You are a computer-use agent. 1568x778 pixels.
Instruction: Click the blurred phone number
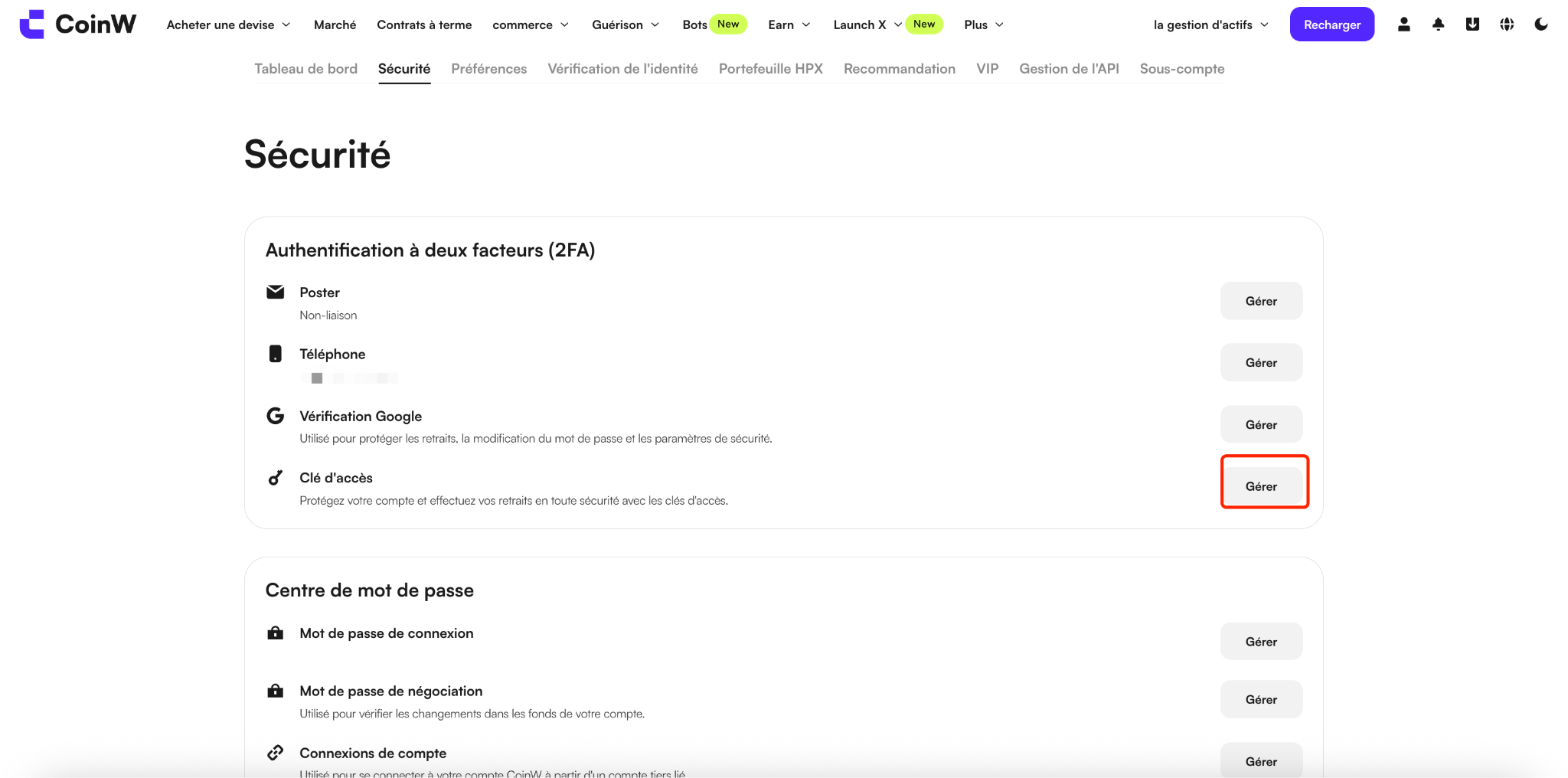click(x=349, y=378)
